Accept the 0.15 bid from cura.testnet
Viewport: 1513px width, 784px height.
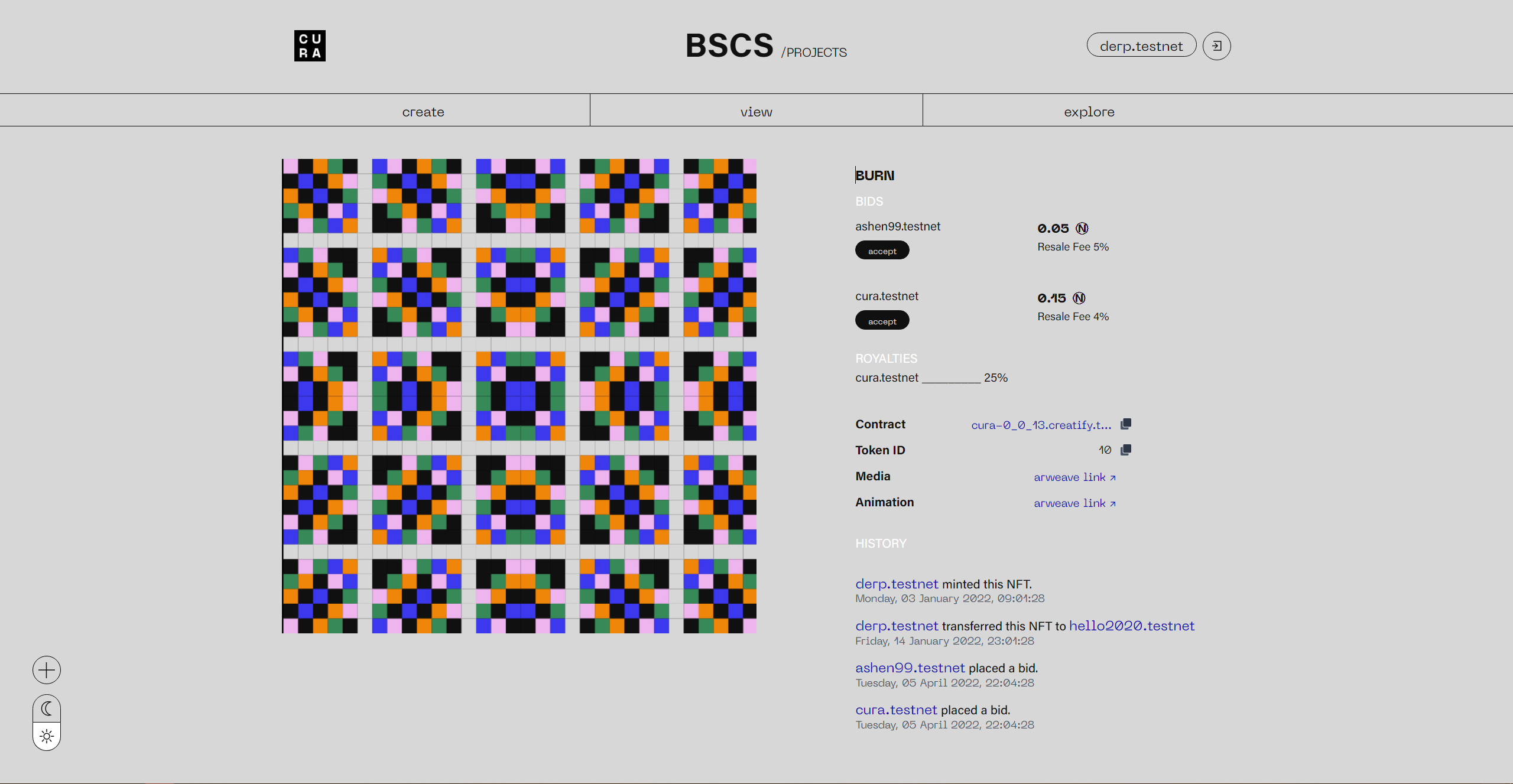point(882,321)
